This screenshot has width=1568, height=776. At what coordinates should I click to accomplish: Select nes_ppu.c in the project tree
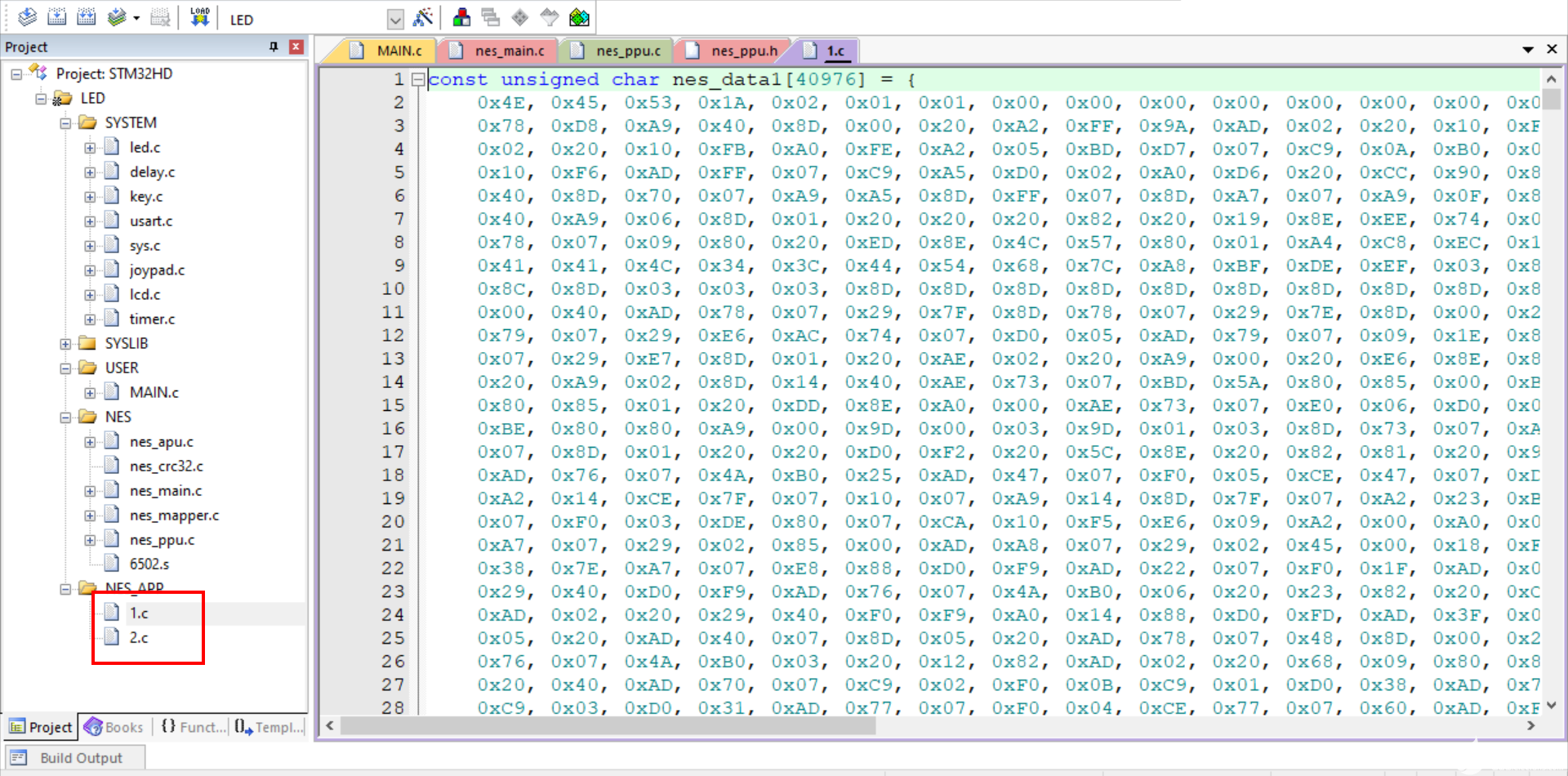(162, 539)
